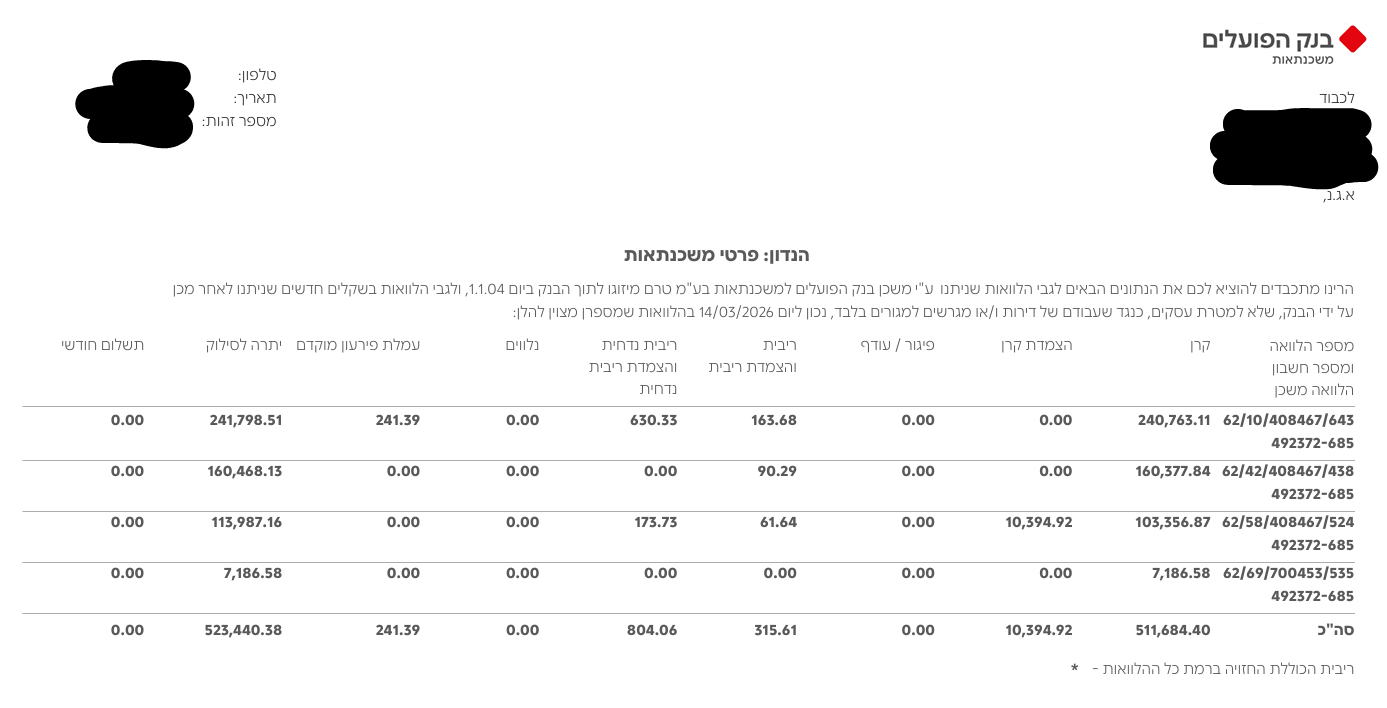Image resolution: width=1387 pixels, height=708 pixels.
Task: Select loan number 62/10/408467/643
Action: click(1288, 420)
